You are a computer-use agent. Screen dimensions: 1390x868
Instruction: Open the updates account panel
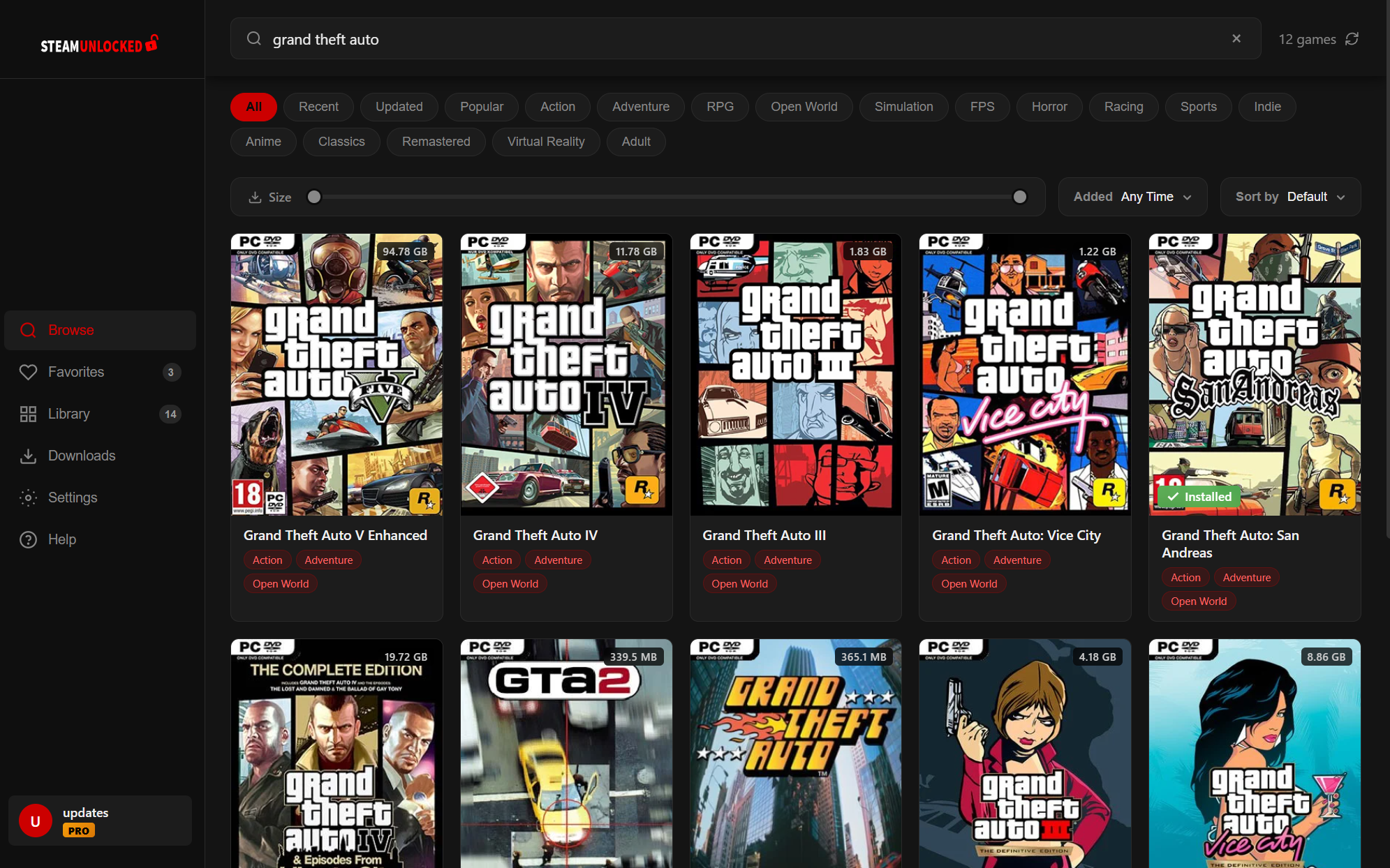(x=100, y=821)
